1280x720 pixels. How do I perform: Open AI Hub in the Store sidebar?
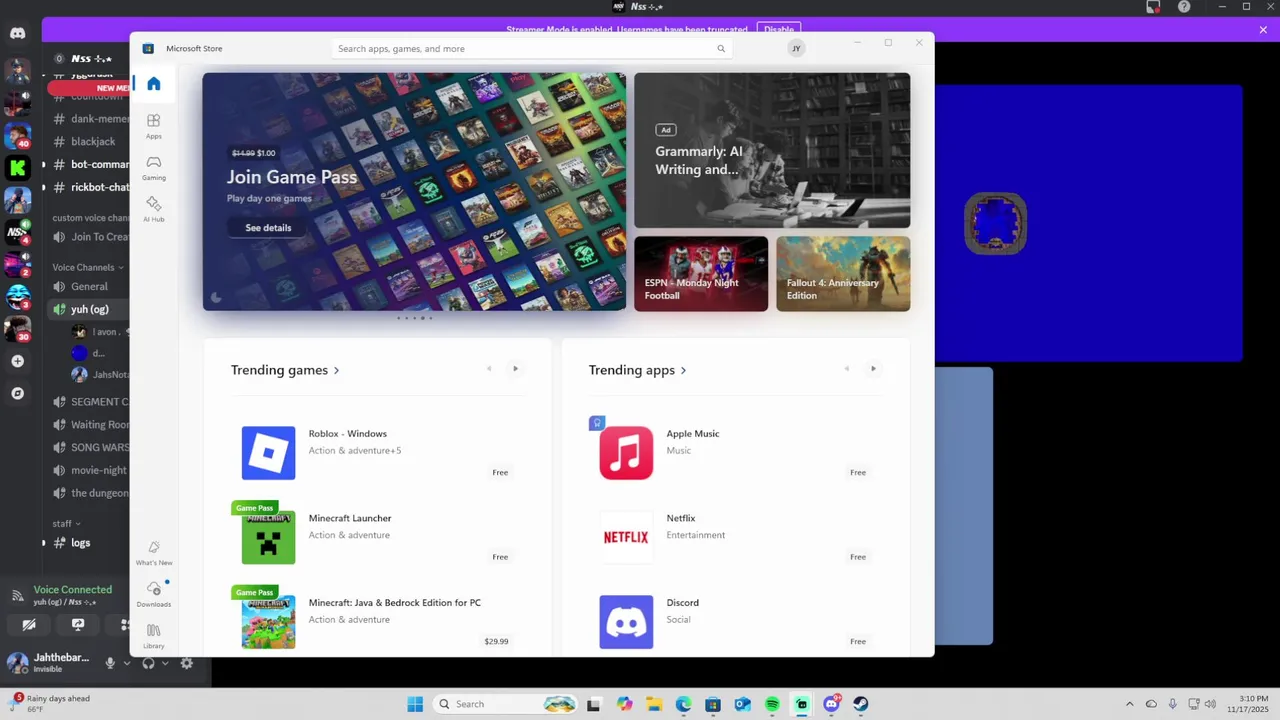point(153,209)
